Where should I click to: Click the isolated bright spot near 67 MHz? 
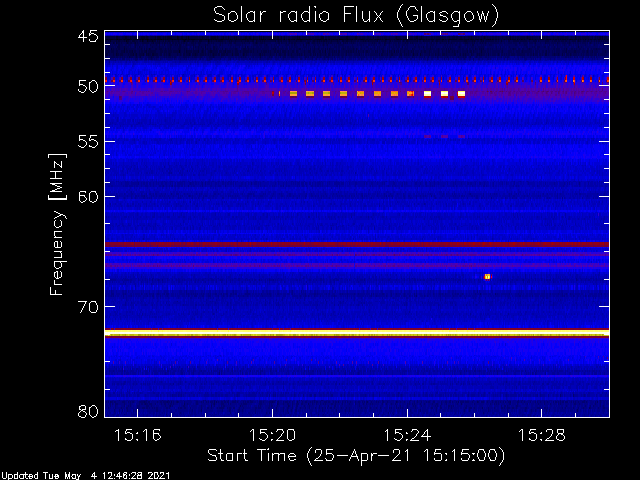click(487, 277)
